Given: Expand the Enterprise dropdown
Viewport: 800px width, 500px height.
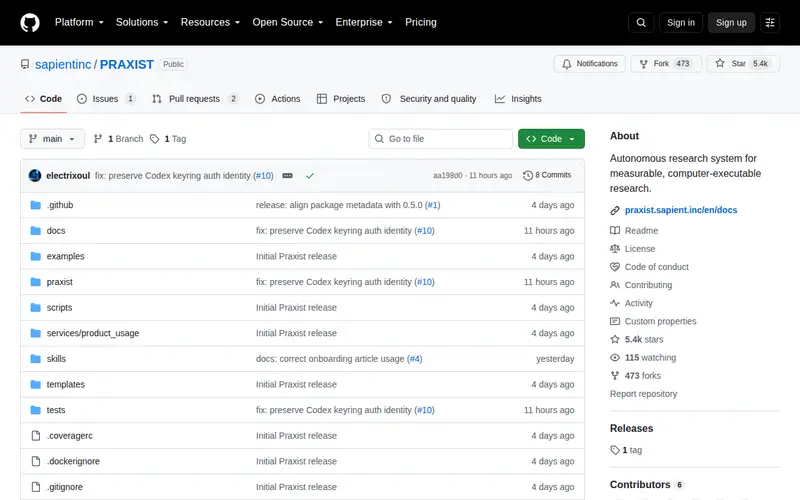Looking at the screenshot, I should (364, 22).
